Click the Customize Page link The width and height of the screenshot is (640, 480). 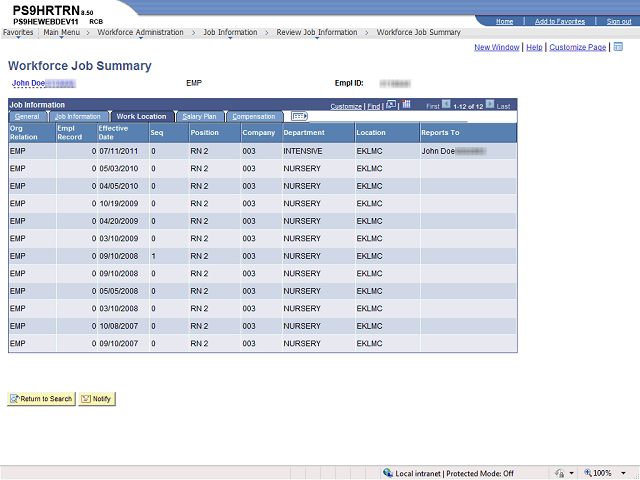click(577, 47)
